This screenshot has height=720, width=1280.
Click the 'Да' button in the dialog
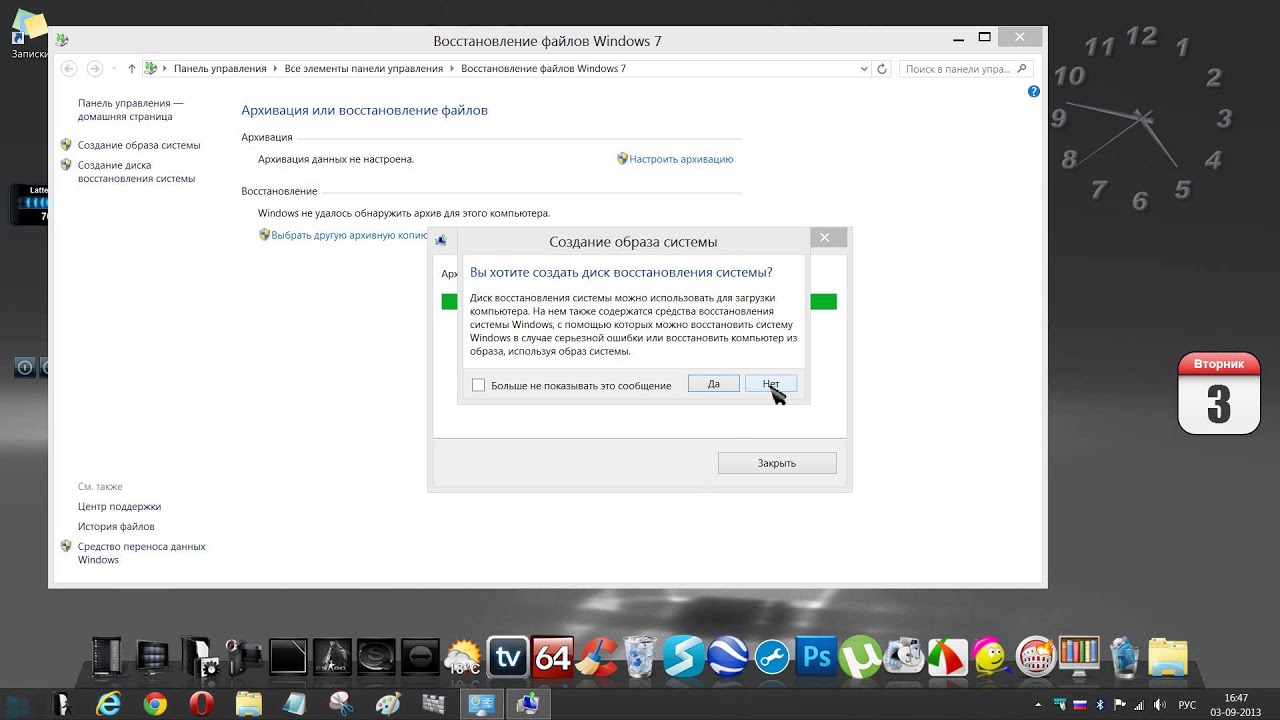[714, 384]
